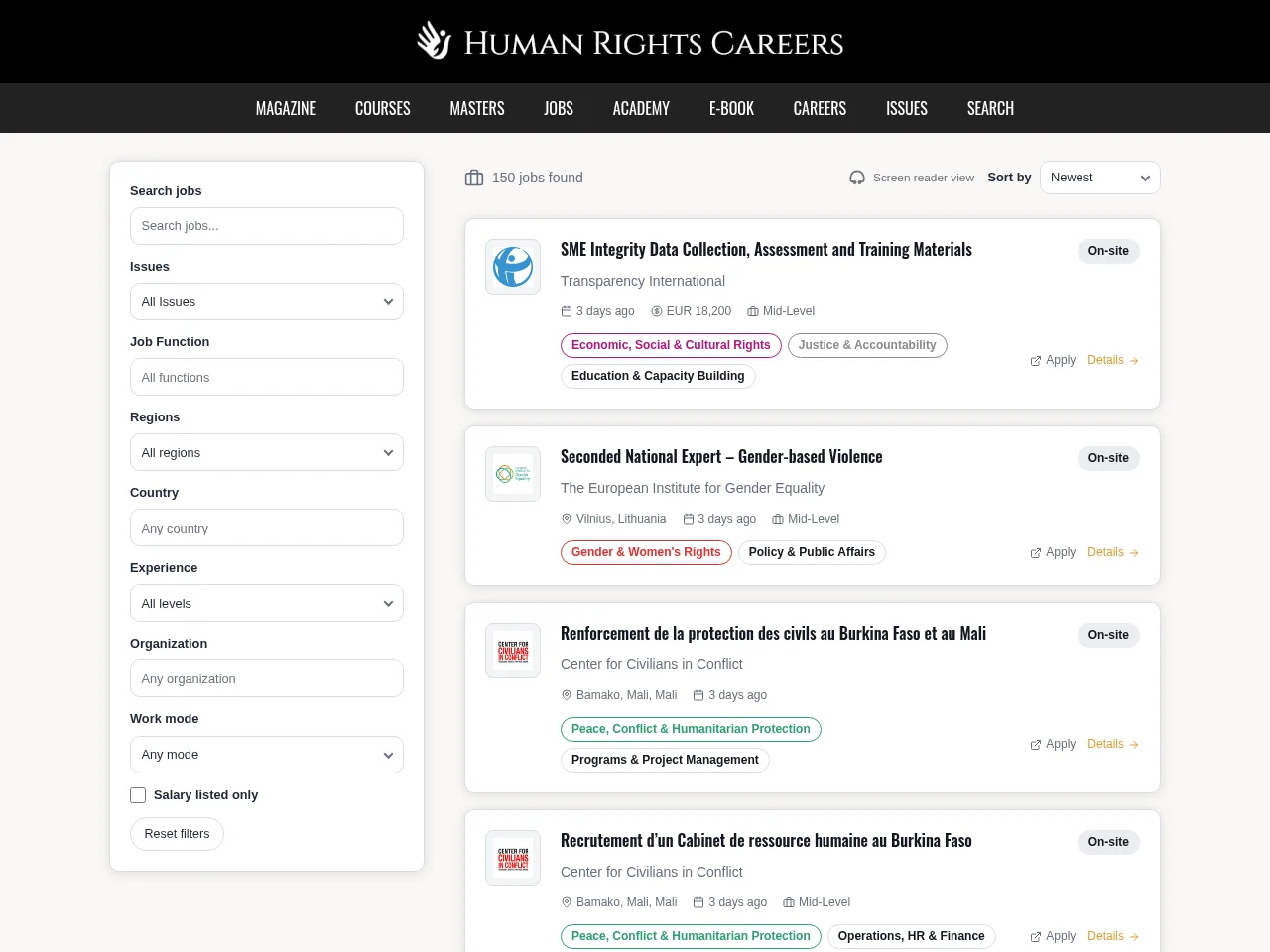The width and height of the screenshot is (1270, 952).
Task: Expand the Any mode work mode dropdown
Action: [267, 755]
